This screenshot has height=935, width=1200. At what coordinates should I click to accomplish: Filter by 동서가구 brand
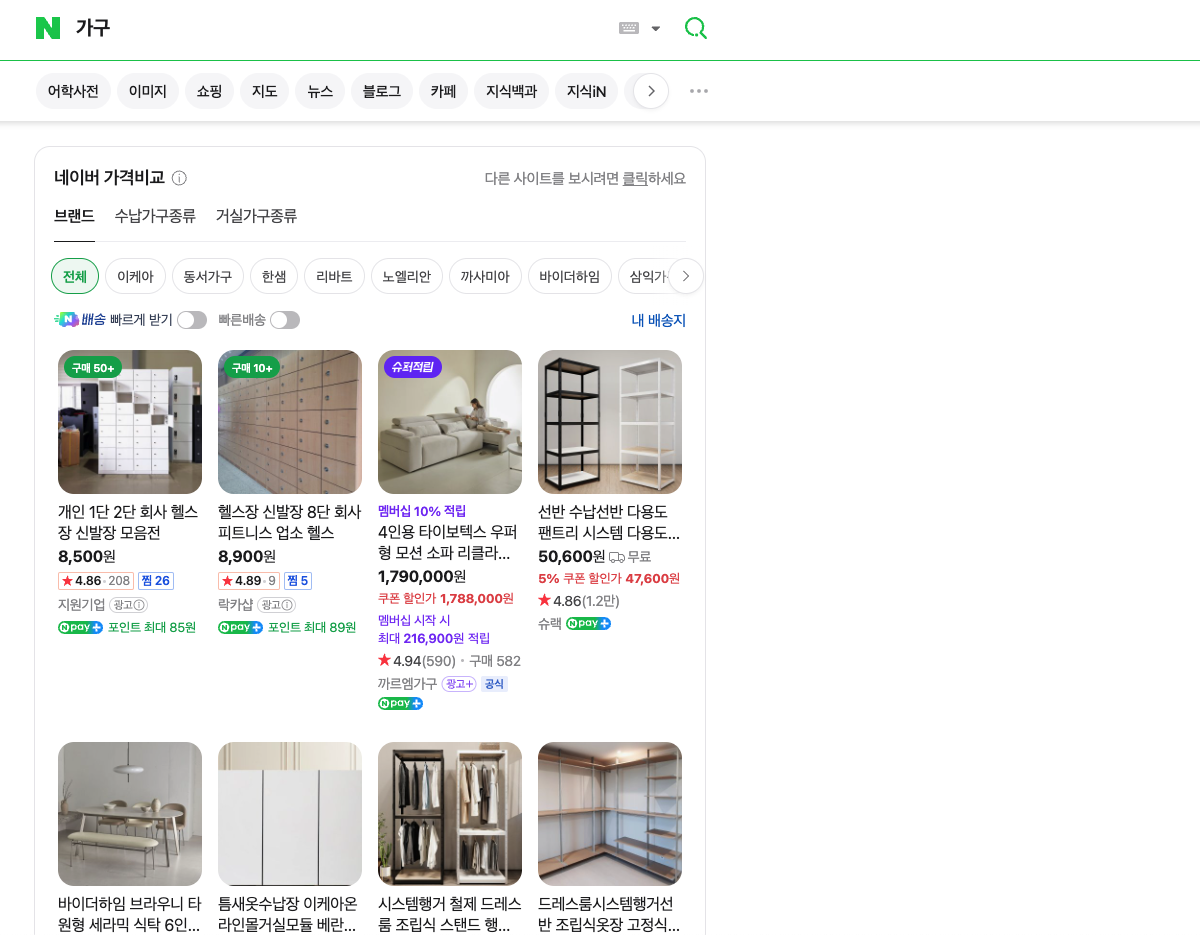click(x=208, y=276)
